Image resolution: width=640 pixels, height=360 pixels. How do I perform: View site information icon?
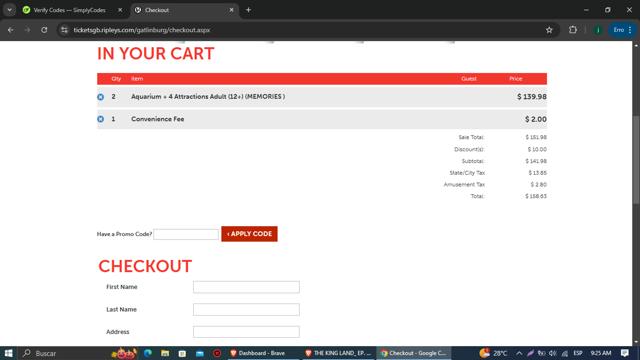pyautogui.click(x=64, y=30)
